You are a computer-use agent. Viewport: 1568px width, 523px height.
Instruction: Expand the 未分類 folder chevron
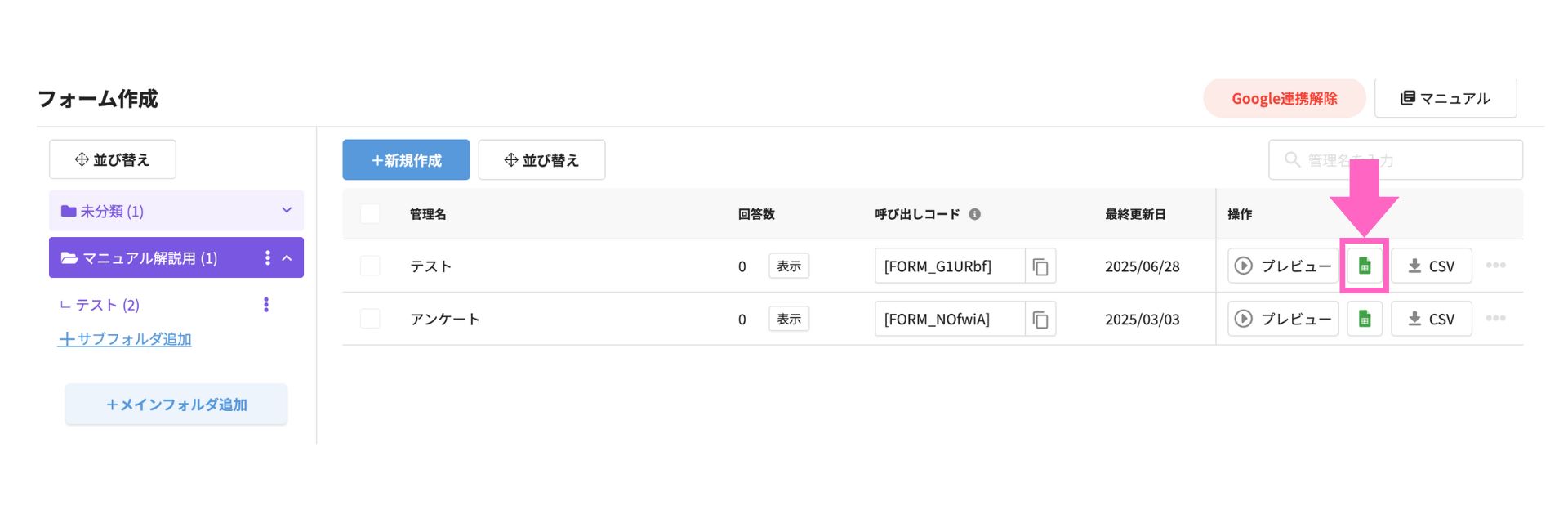pos(287,211)
